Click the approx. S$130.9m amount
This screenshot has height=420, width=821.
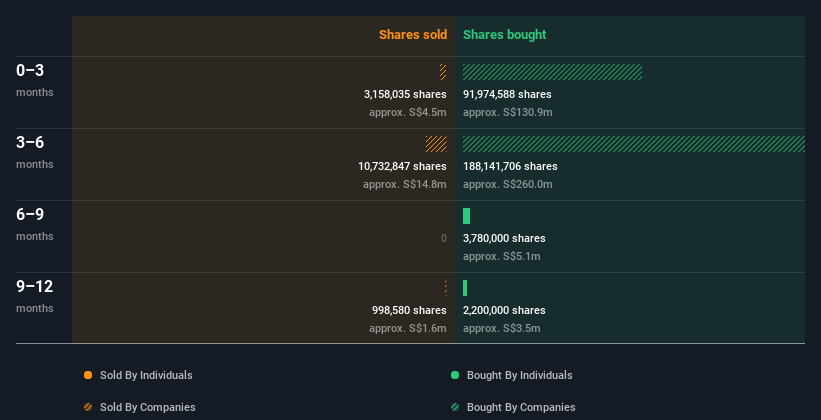[x=507, y=113]
